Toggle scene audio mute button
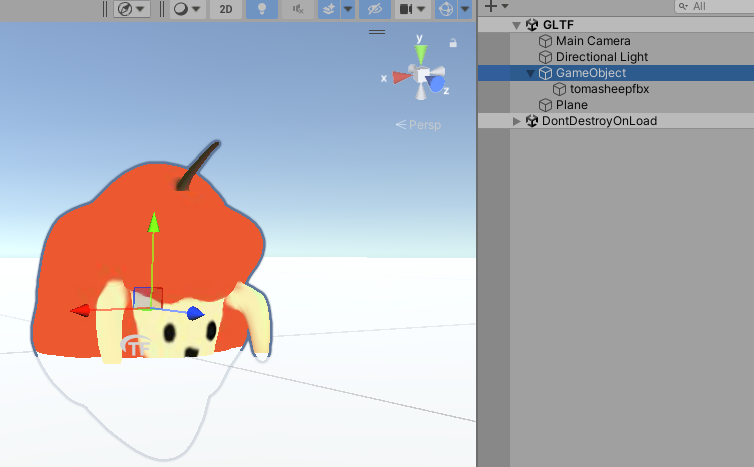Screen dimensions: 754x467 click(298, 9)
